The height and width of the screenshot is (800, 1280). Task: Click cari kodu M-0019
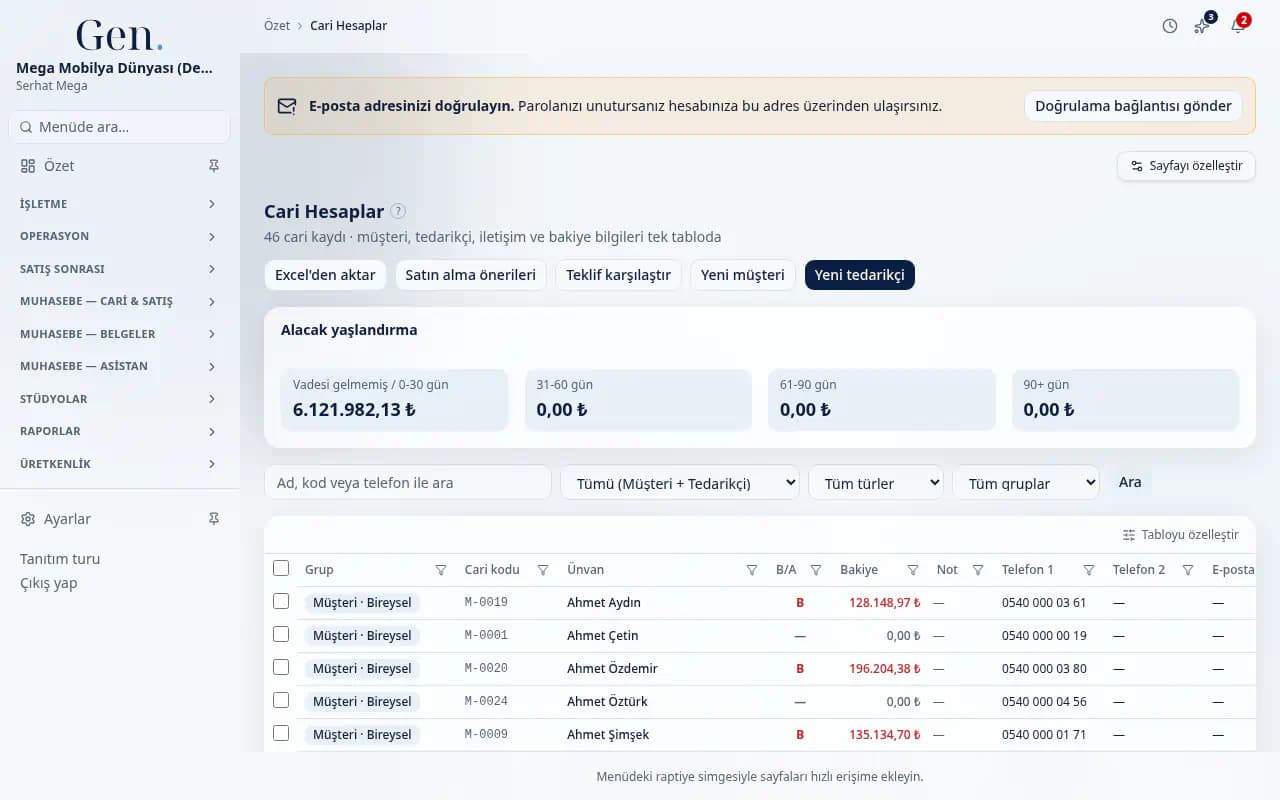pos(486,602)
